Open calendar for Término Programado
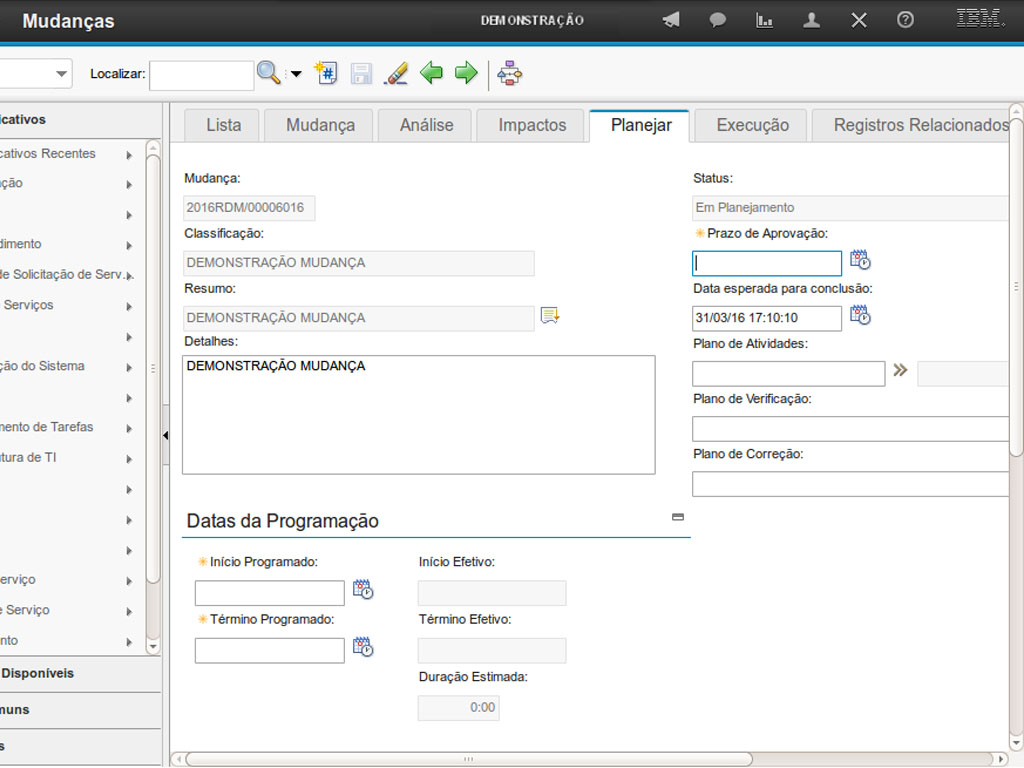The image size is (1024, 768). (x=363, y=647)
